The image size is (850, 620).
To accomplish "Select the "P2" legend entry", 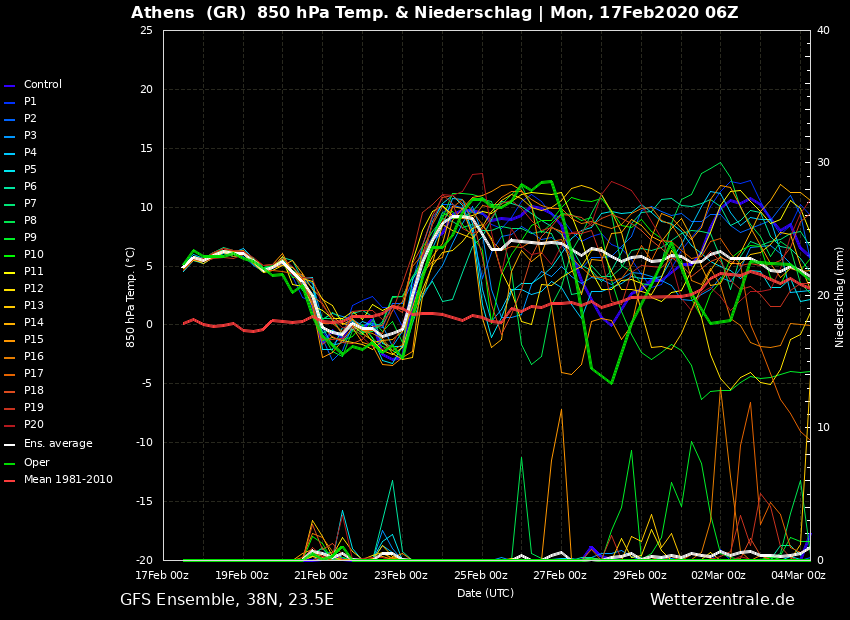I will point(30,118).
